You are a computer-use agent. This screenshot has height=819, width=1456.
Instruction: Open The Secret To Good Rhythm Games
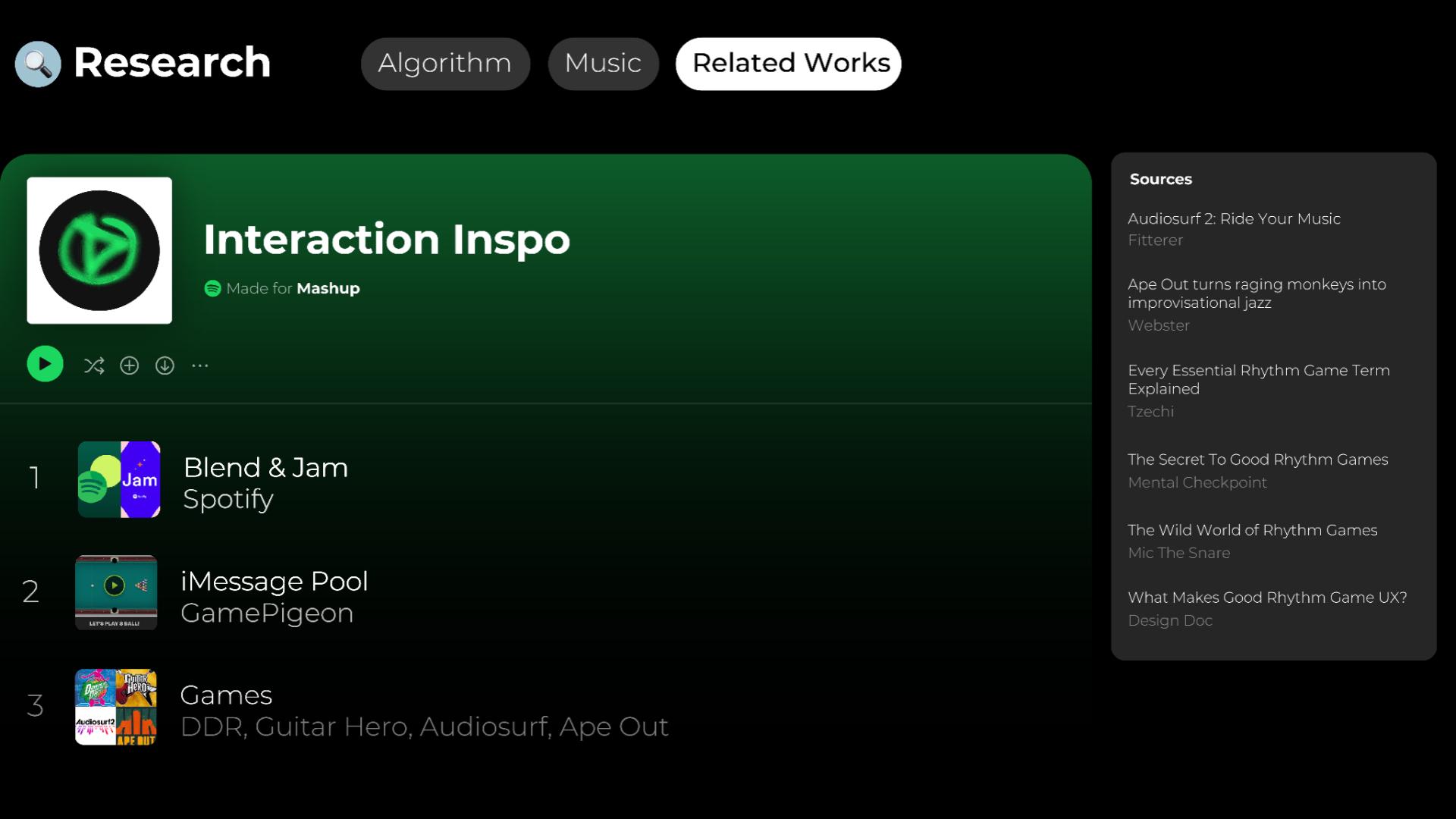pyautogui.click(x=1257, y=460)
